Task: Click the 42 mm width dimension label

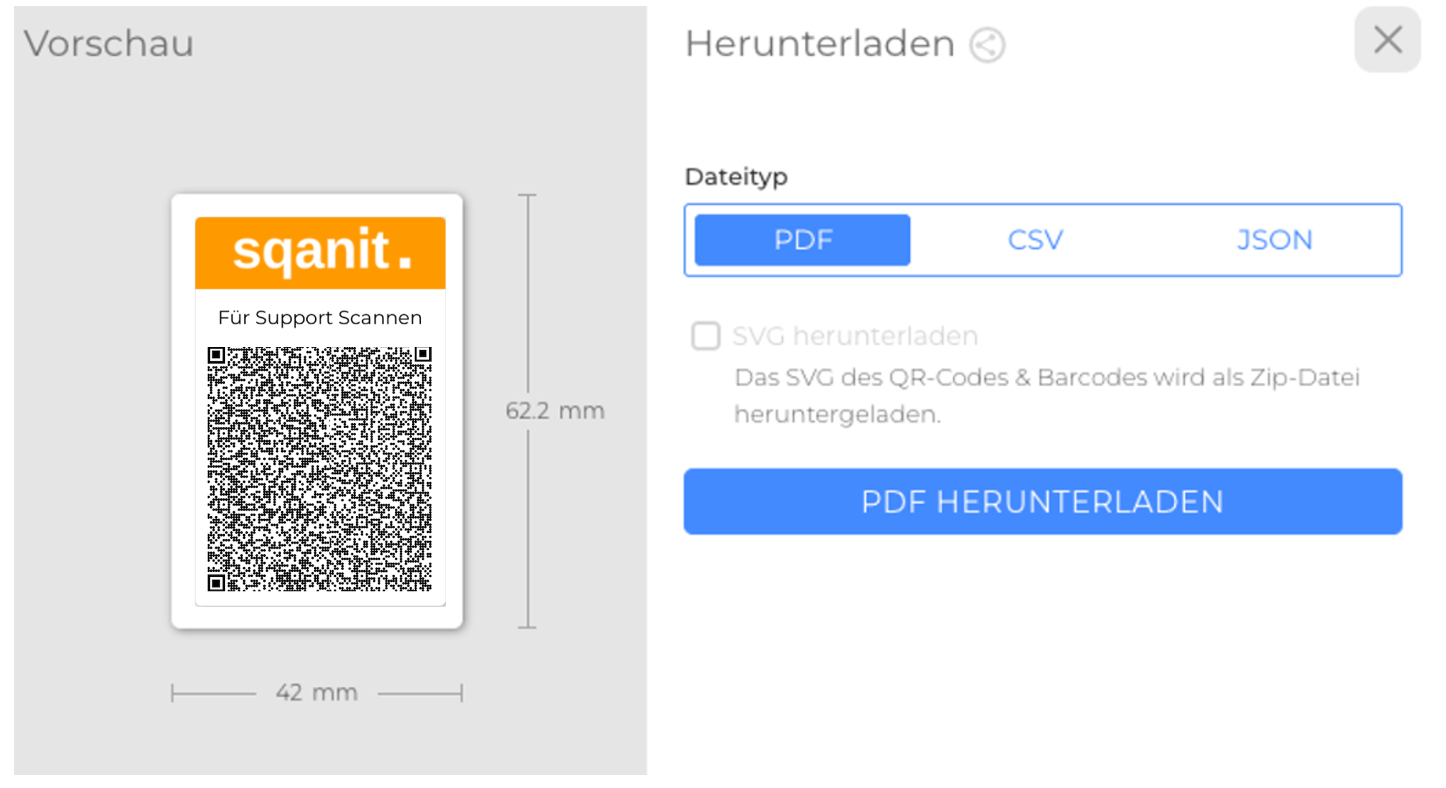Action: [316, 692]
